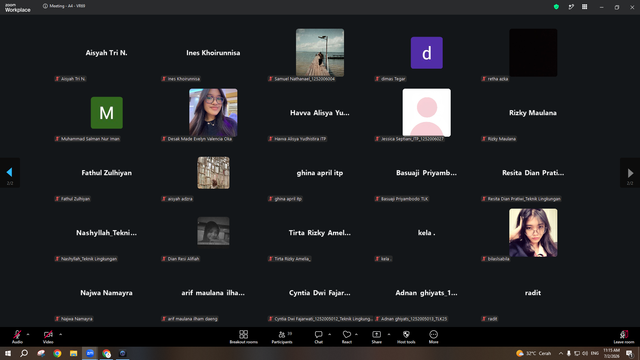Unmute microphone with the Audio button
Image resolution: width=640 pixels, height=360 pixels.
17,336
